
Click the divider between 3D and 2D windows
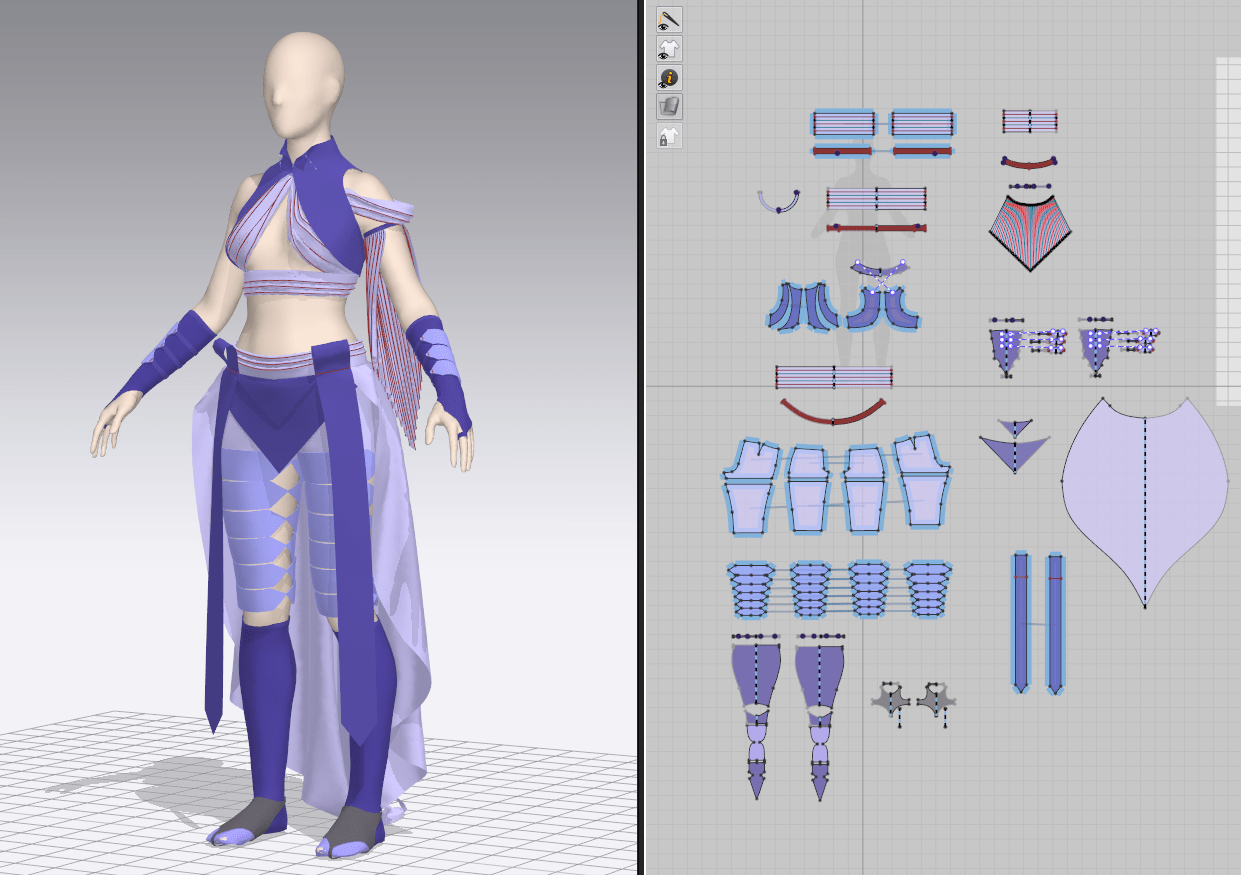(642, 437)
